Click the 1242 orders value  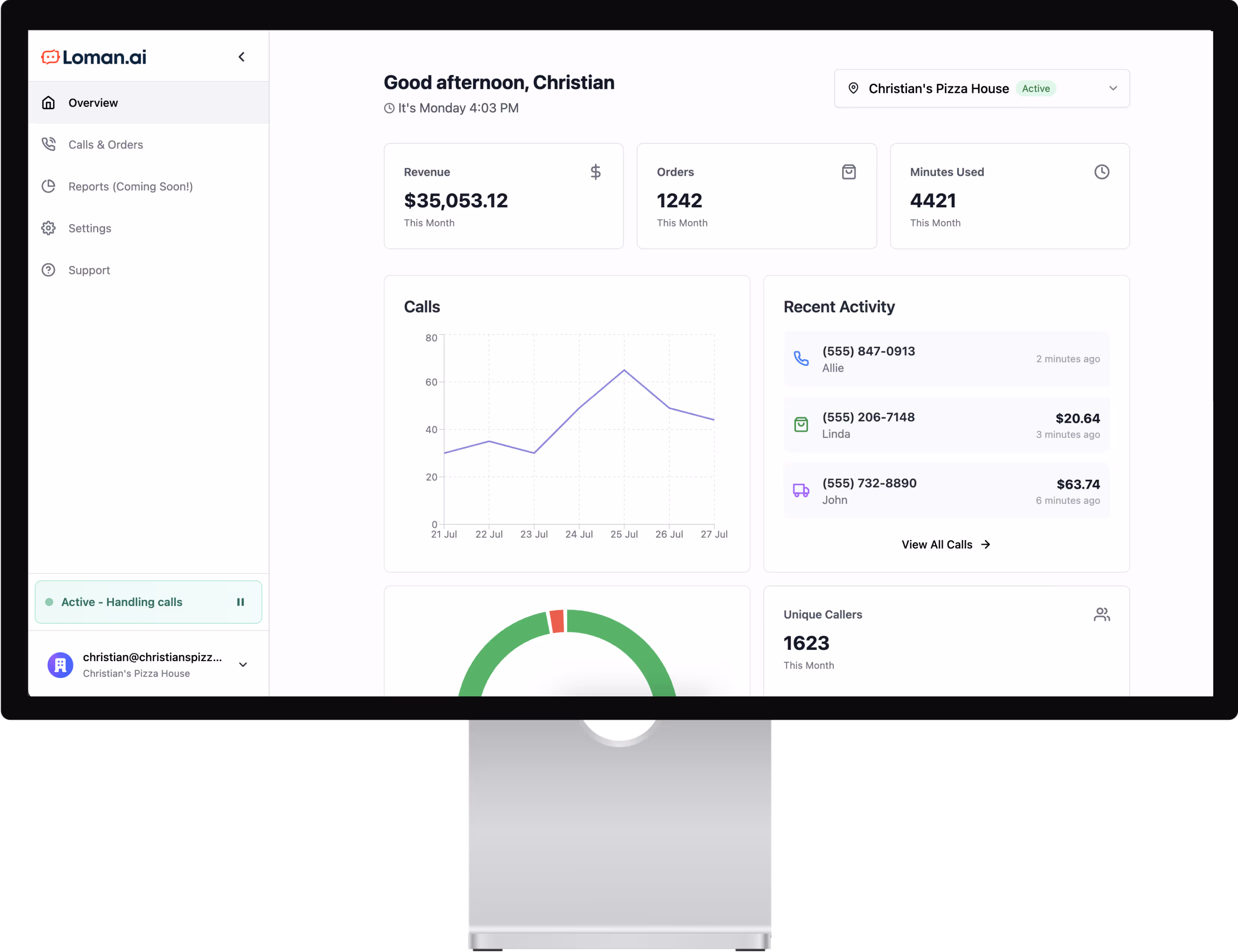[x=679, y=201]
